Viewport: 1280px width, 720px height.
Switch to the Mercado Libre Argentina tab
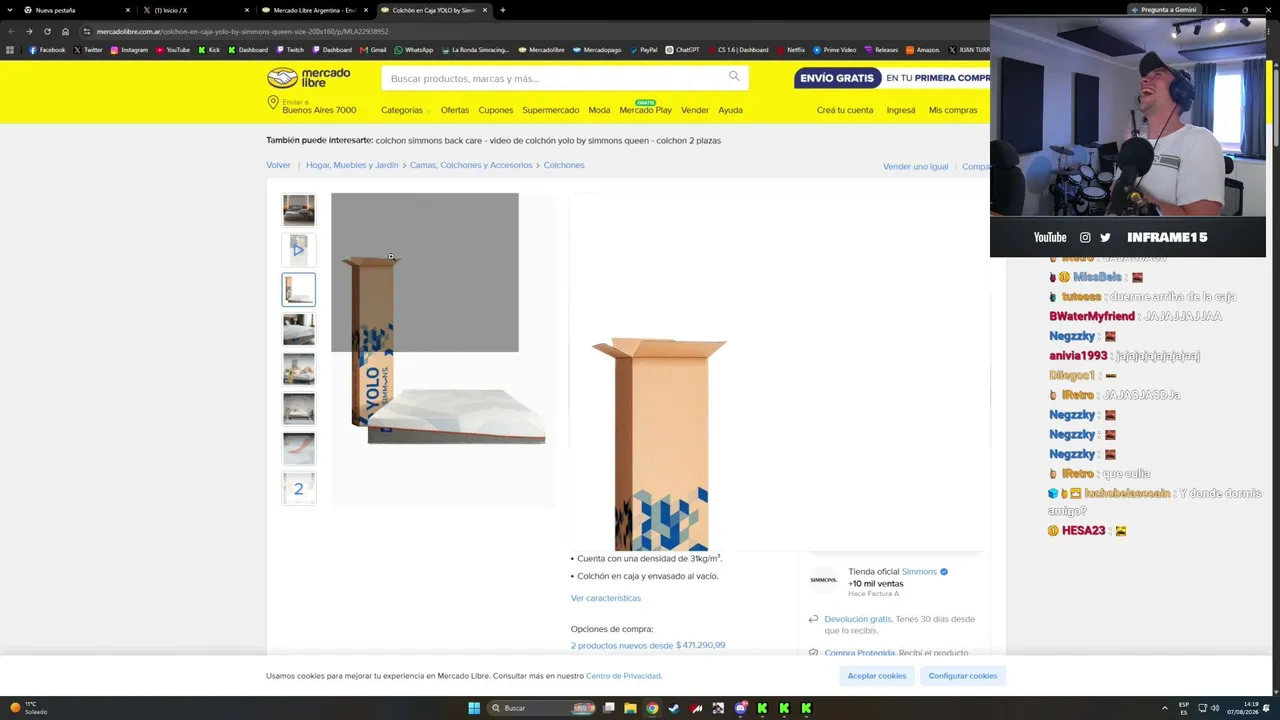click(x=313, y=10)
